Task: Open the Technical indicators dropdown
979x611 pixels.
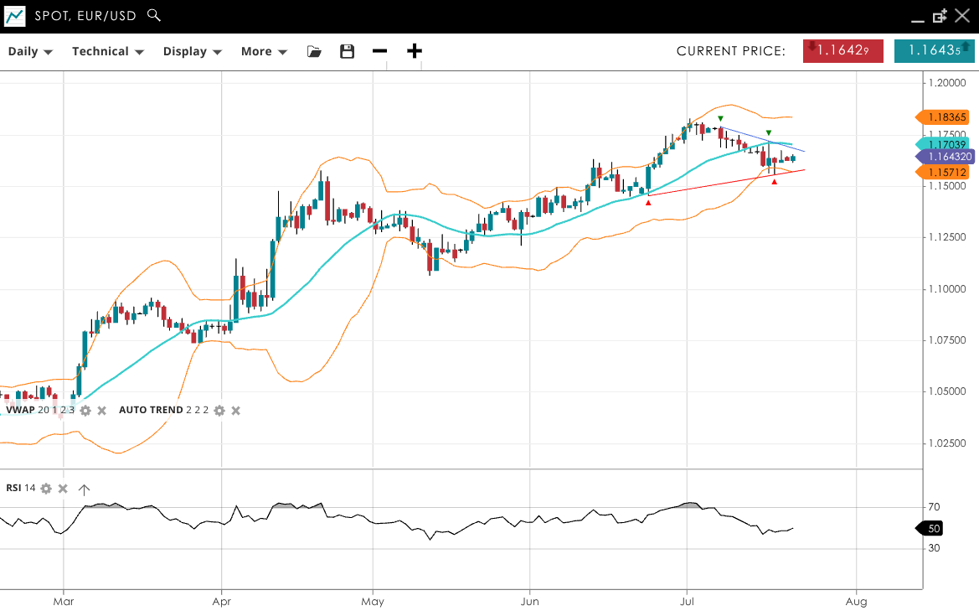Action: pos(107,51)
